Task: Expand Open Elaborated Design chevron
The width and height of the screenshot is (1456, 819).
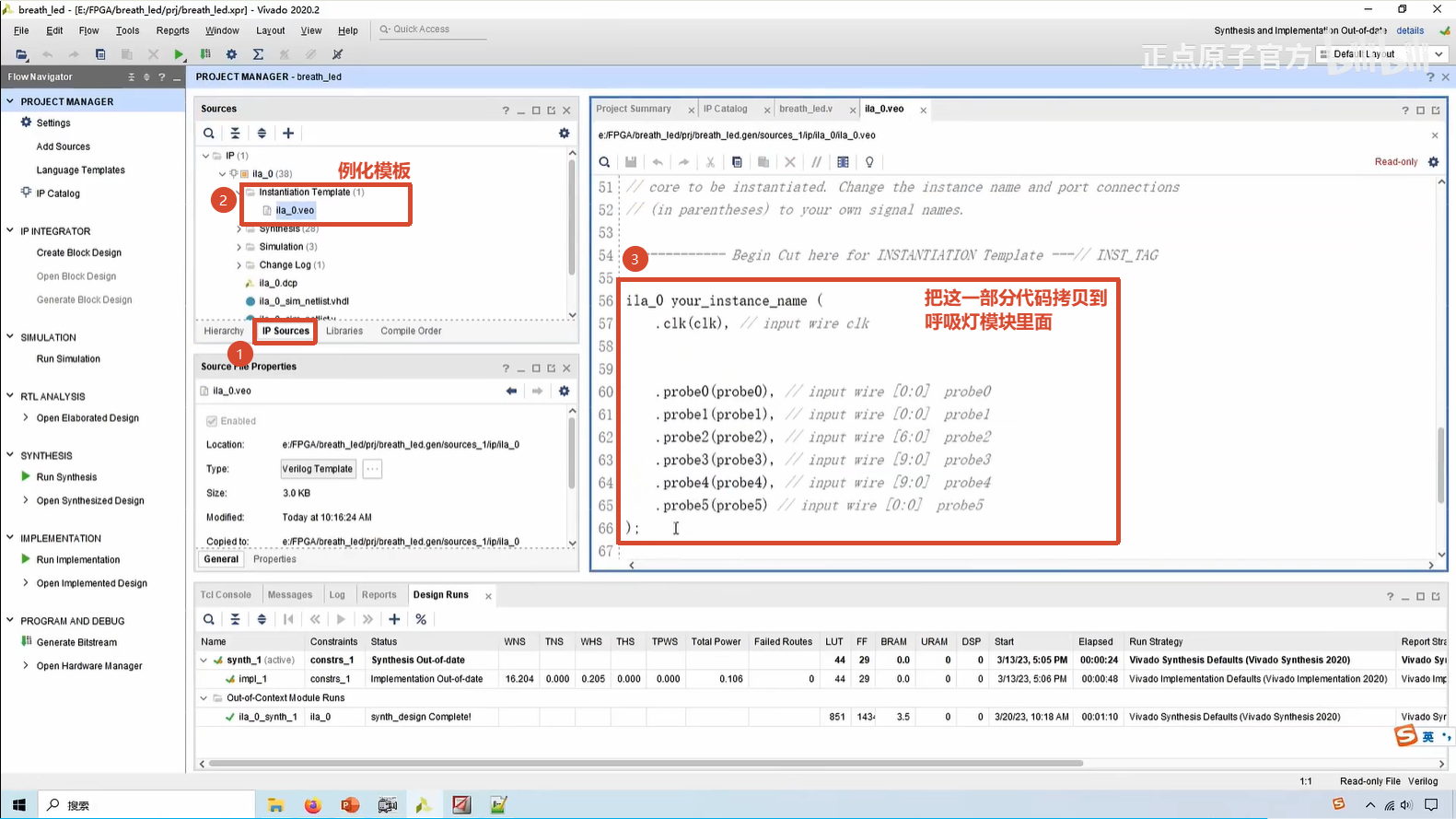Action: pyautogui.click(x=26, y=418)
